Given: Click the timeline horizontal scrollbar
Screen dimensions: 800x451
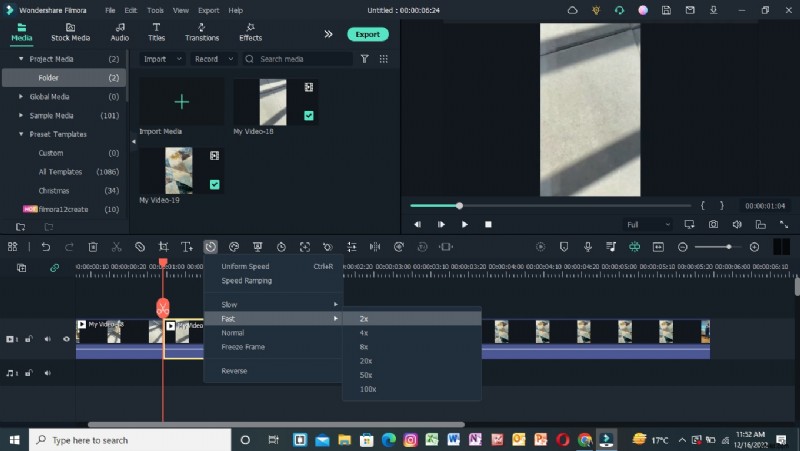Looking at the screenshot, I should (276, 424).
